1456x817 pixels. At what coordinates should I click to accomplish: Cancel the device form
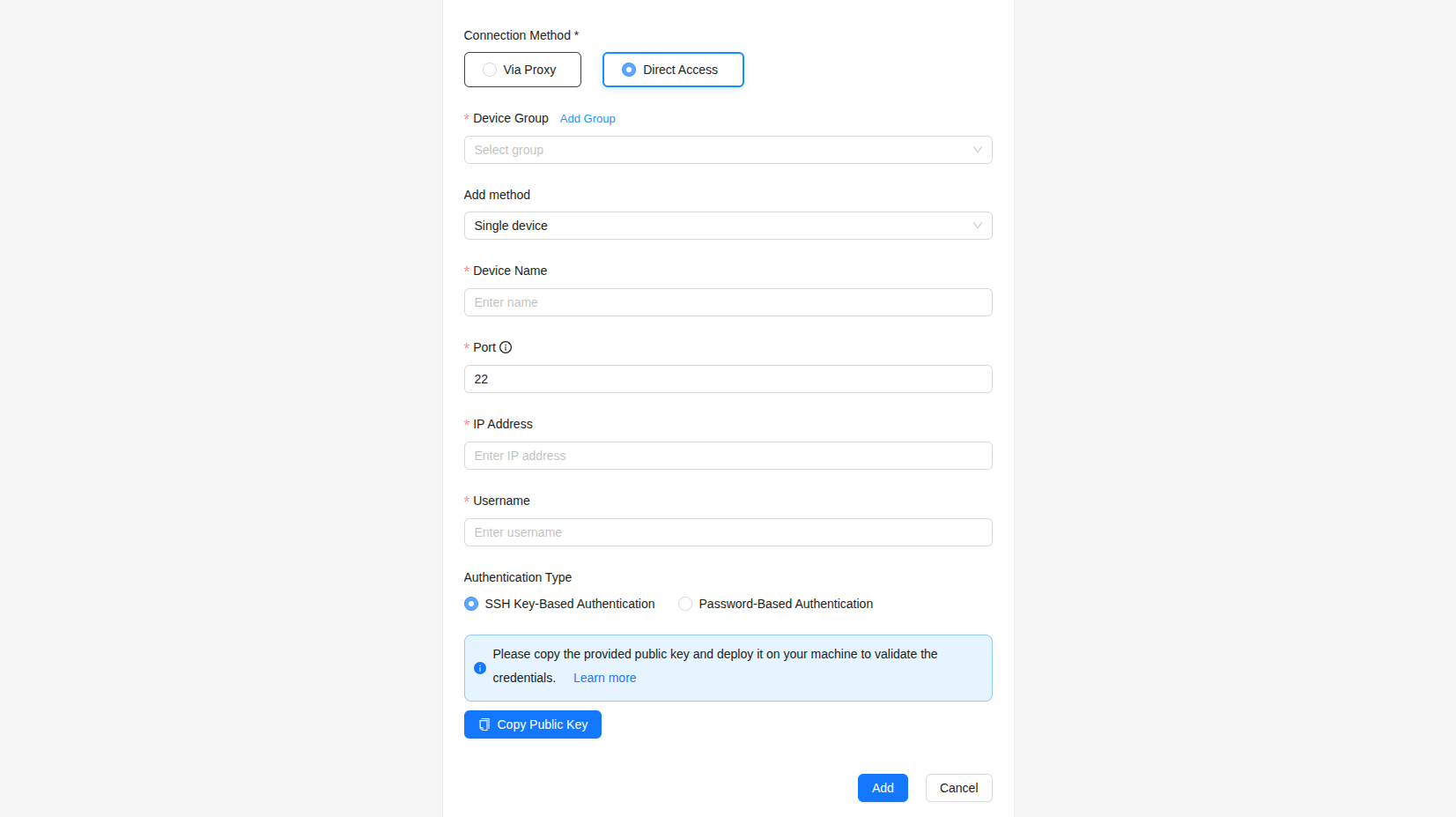958,788
